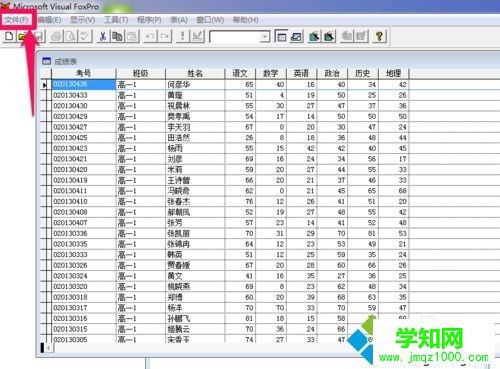
Task: Click the name cell 田浩然
Action: (195, 138)
